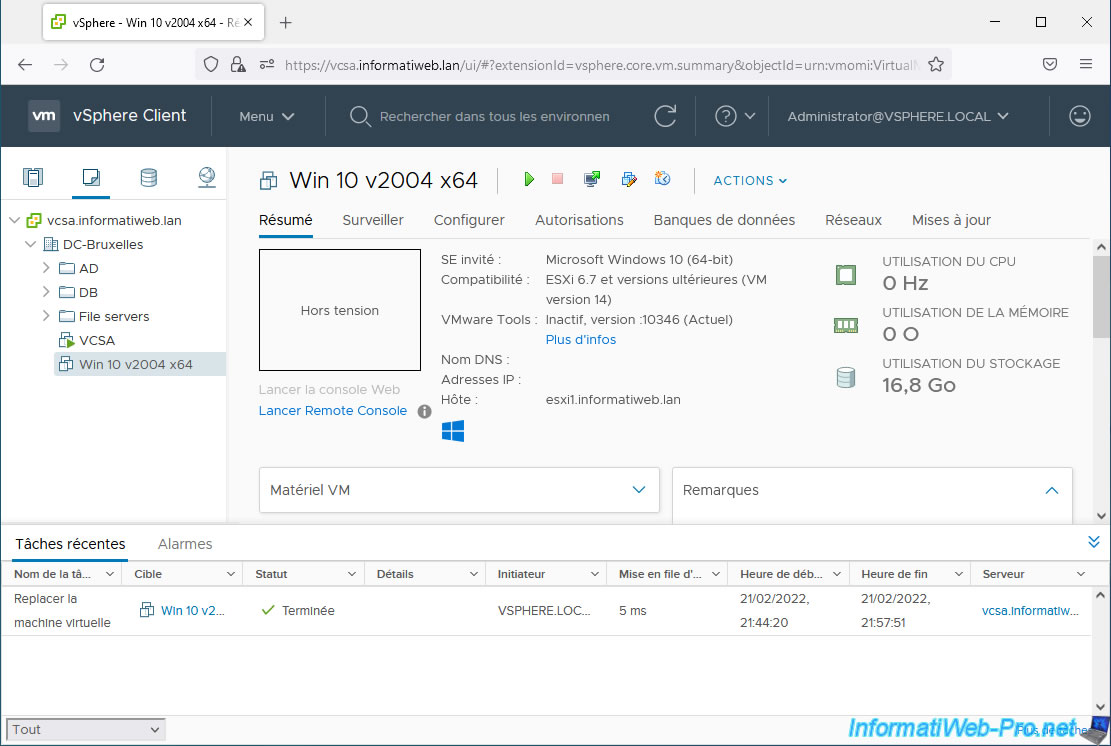
Task: Collapse the DC-Bruxelles datacenter node
Action: pyautogui.click(x=30, y=244)
